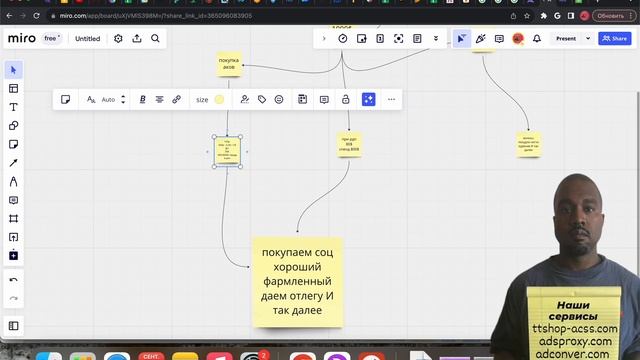Select the Pen drawing tool

point(13,182)
